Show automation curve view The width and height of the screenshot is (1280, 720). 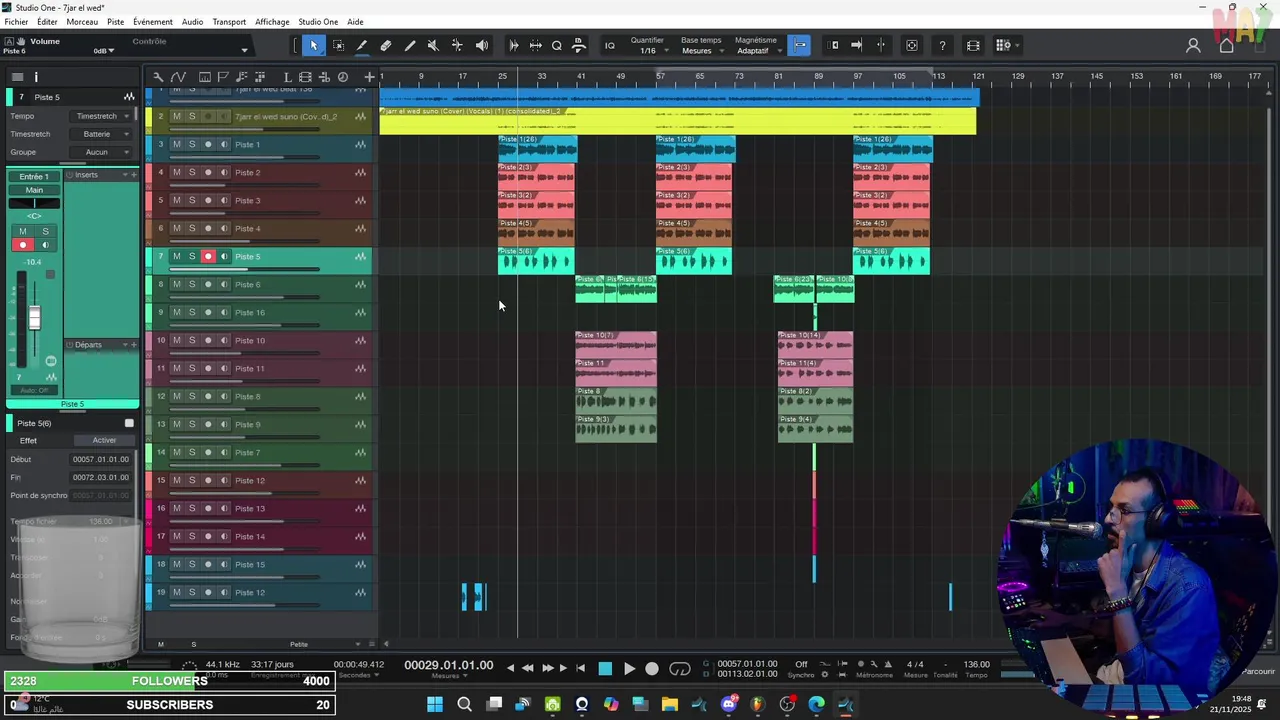click(x=178, y=77)
